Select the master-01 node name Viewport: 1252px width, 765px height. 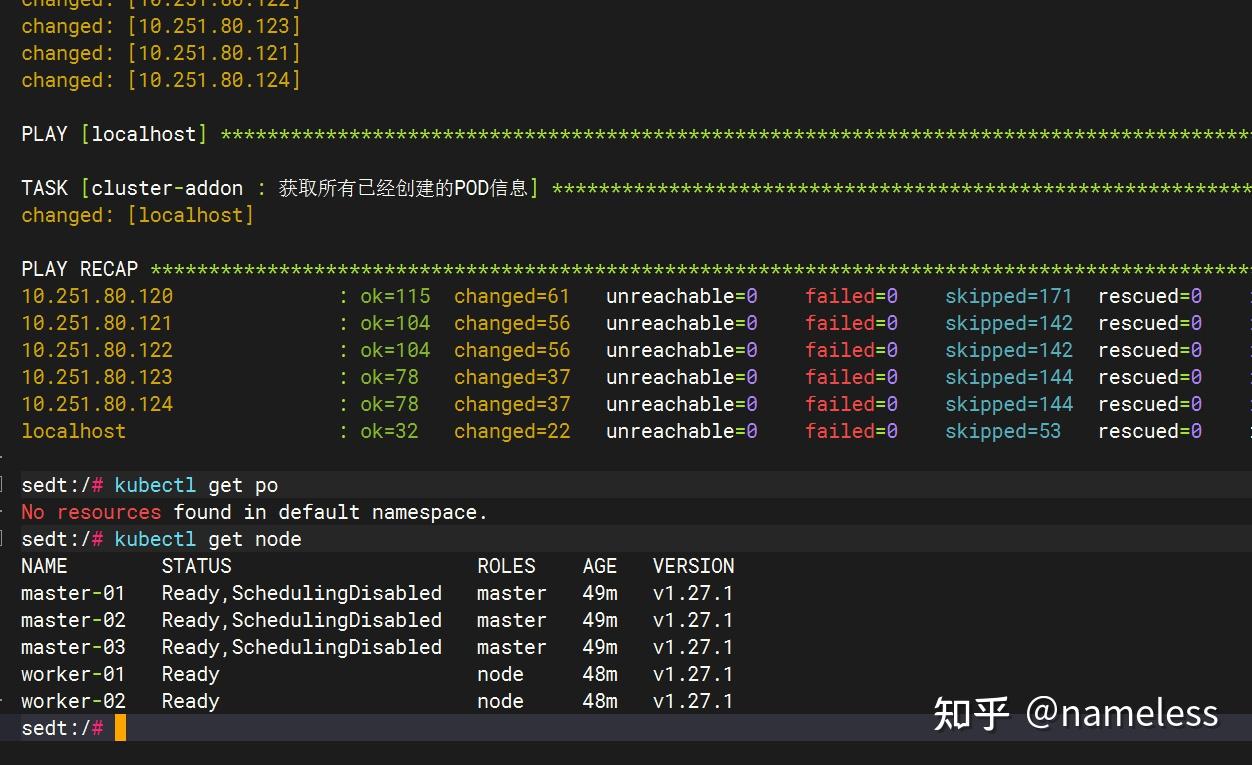tap(73, 593)
